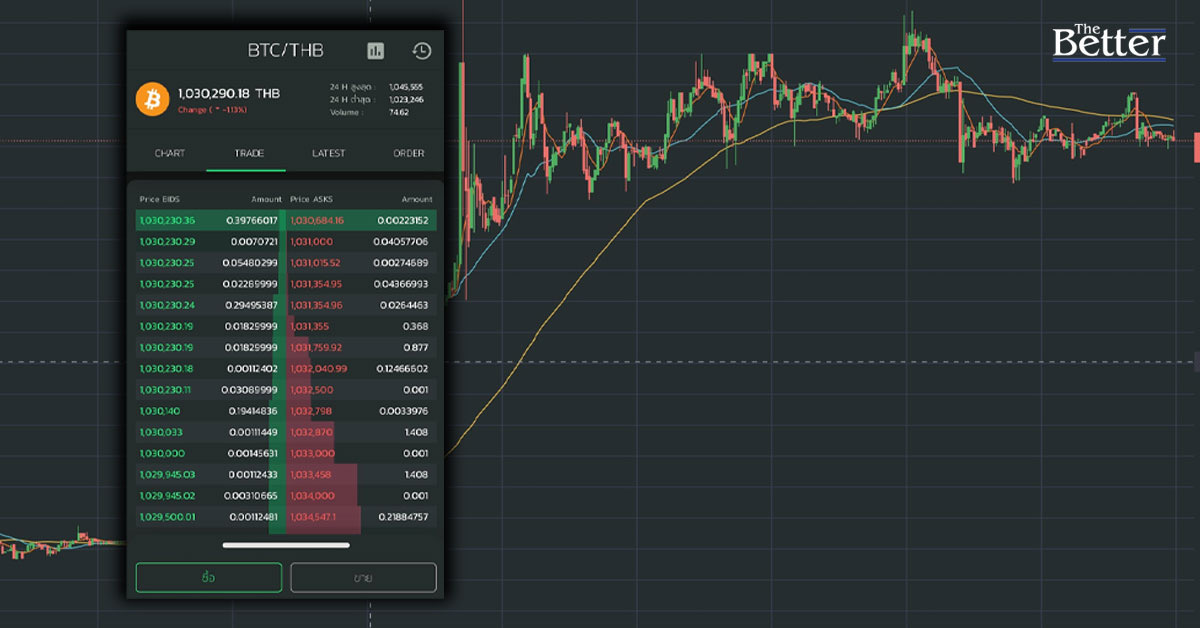1200x628 pixels.
Task: Open the LATEST tab
Action: coord(328,153)
